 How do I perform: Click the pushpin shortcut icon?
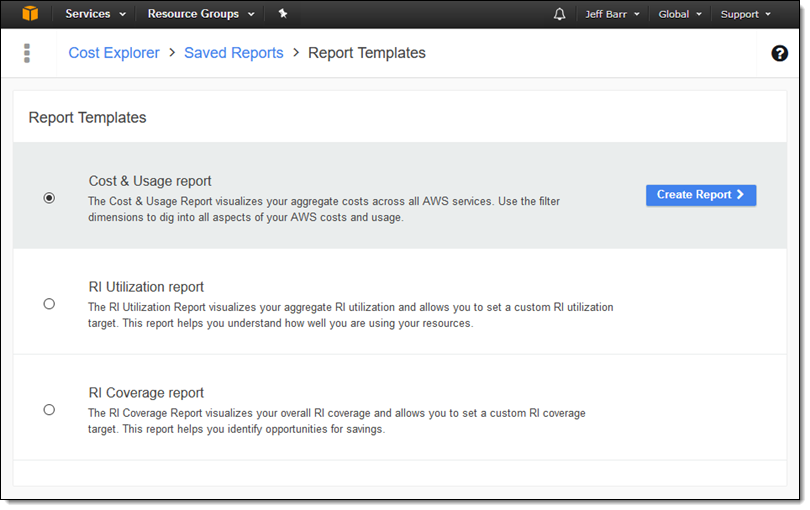click(x=283, y=14)
